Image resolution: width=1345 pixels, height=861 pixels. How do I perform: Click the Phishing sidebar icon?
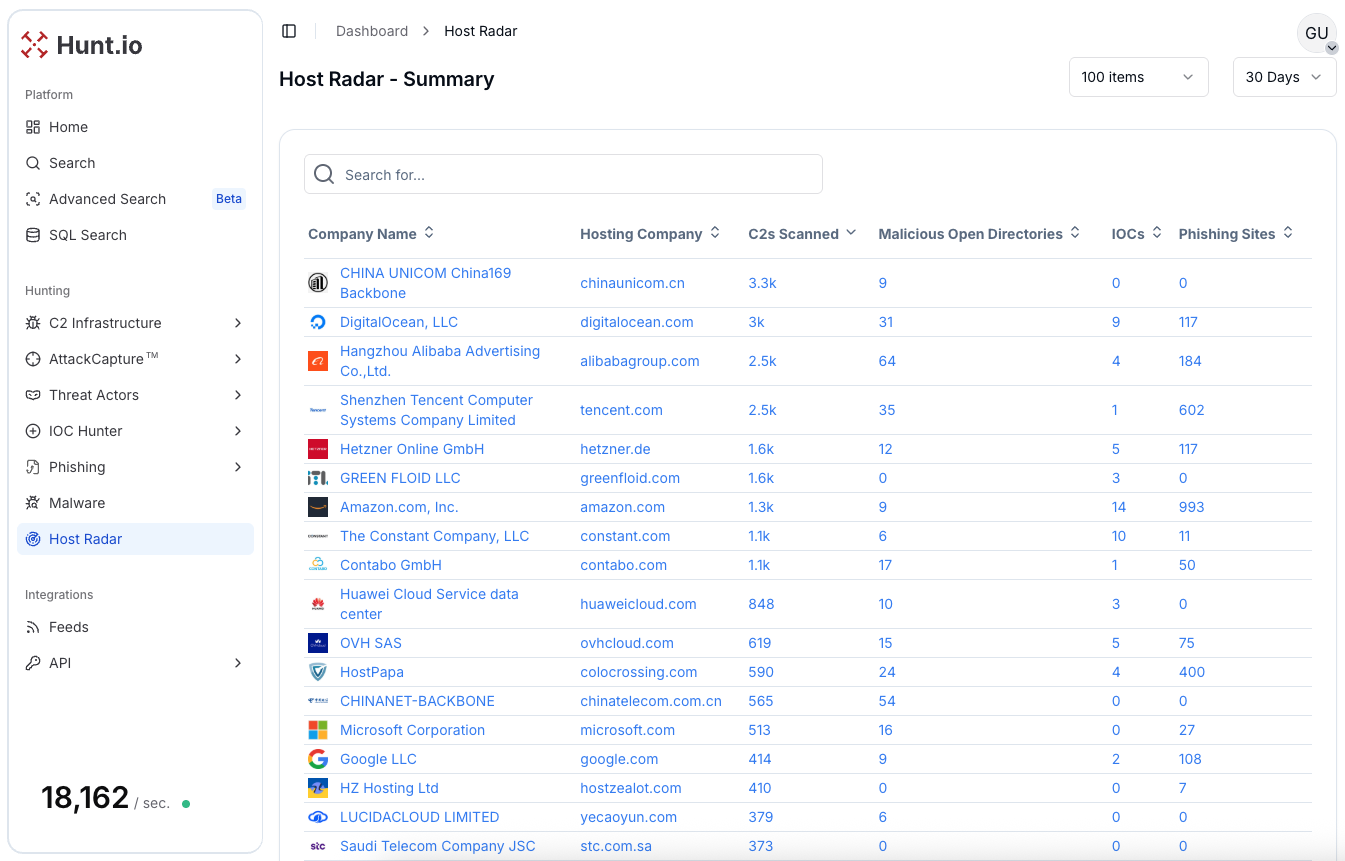(33, 467)
